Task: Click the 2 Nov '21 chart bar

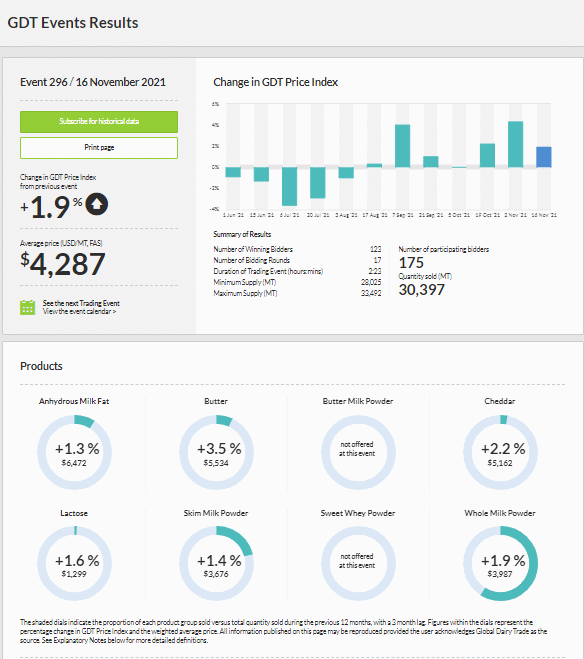Action: (x=516, y=145)
